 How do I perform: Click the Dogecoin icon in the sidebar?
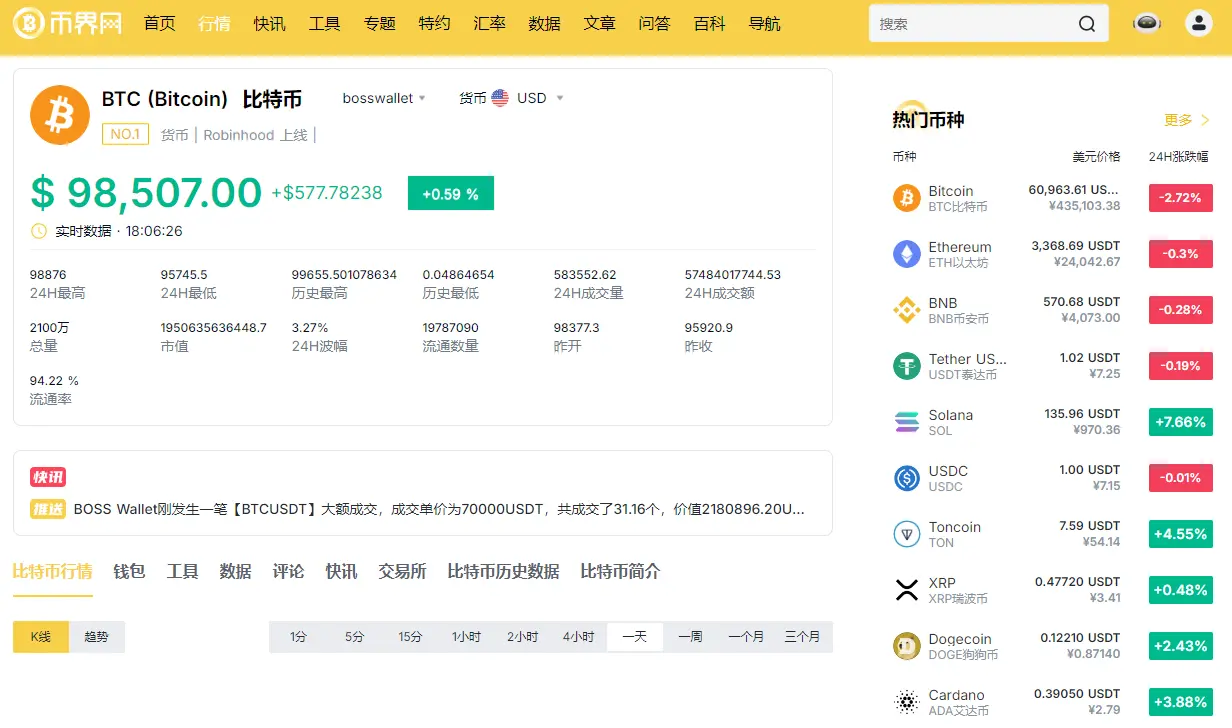point(906,646)
